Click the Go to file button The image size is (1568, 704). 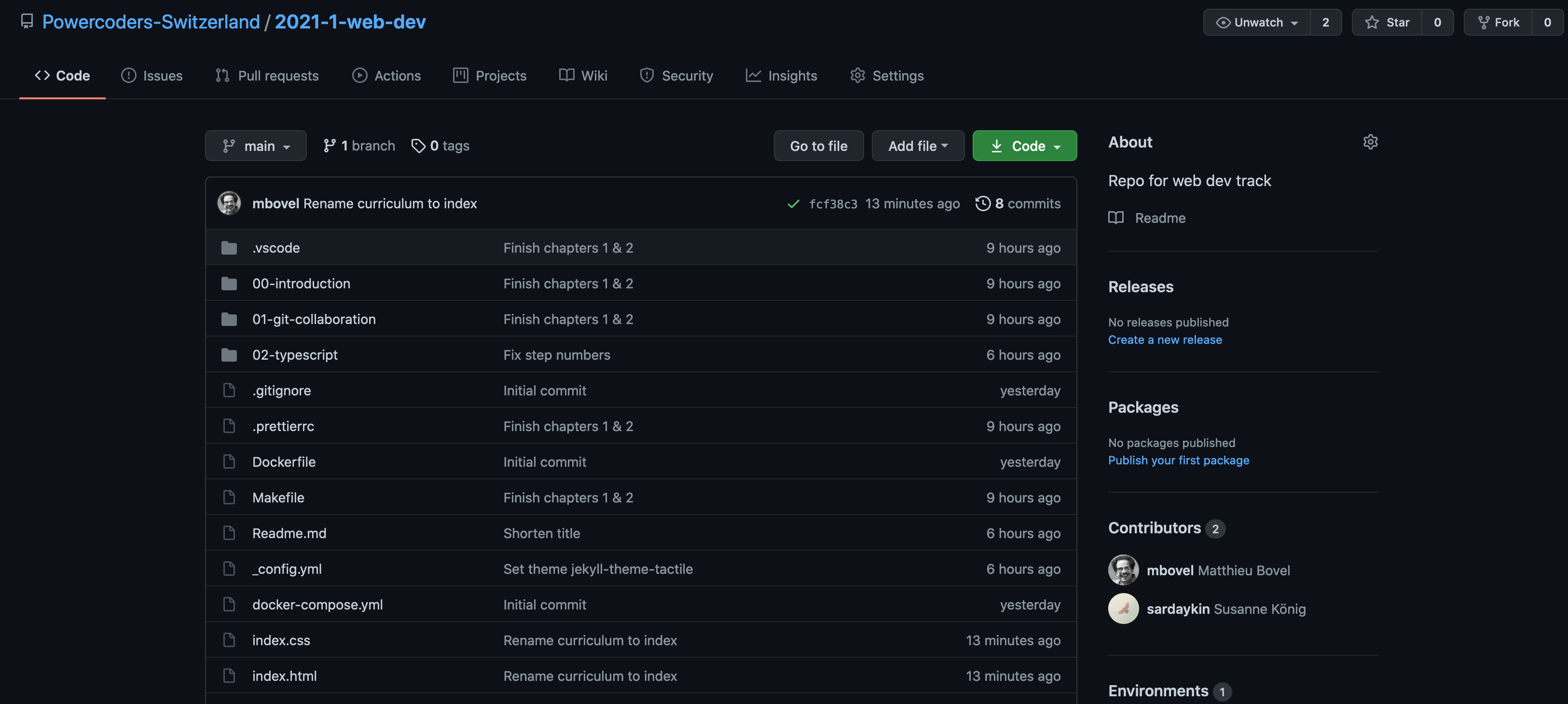(x=818, y=146)
